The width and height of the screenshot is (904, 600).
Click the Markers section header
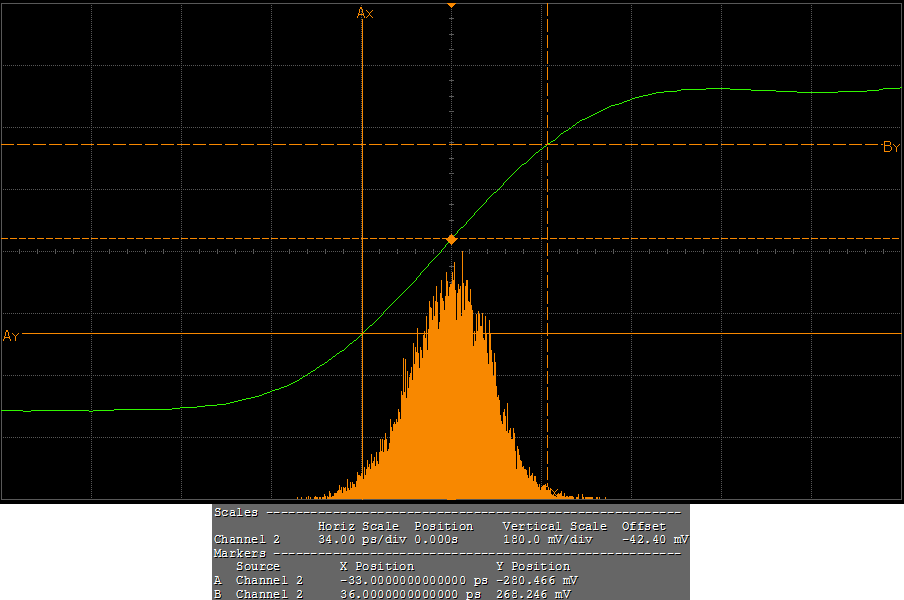coord(240,552)
